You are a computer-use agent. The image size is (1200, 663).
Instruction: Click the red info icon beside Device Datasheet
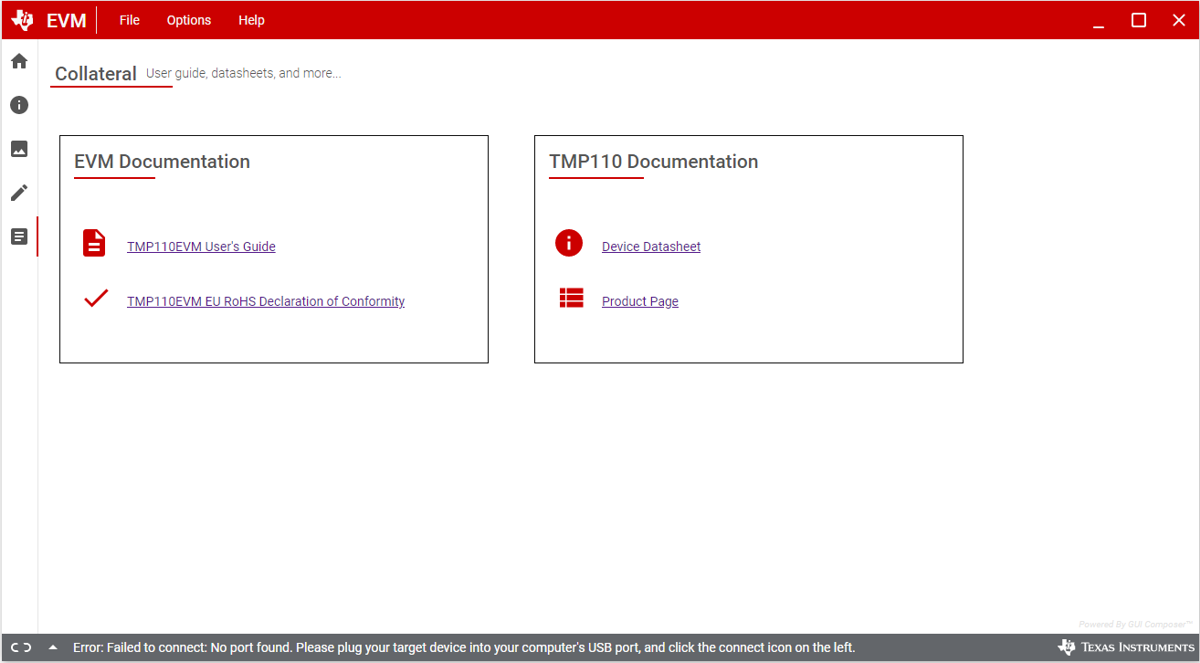click(569, 243)
